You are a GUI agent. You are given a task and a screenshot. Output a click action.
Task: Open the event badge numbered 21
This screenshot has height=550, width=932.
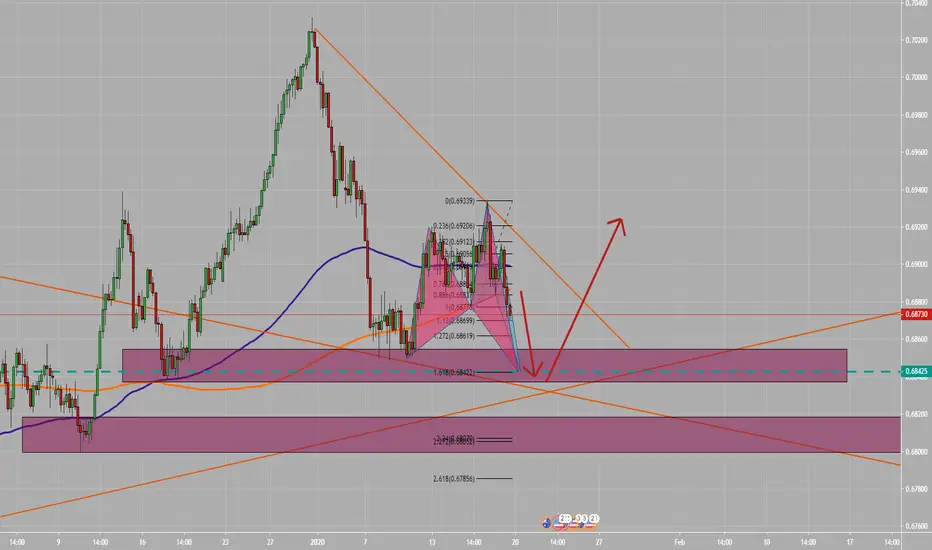(x=593, y=519)
